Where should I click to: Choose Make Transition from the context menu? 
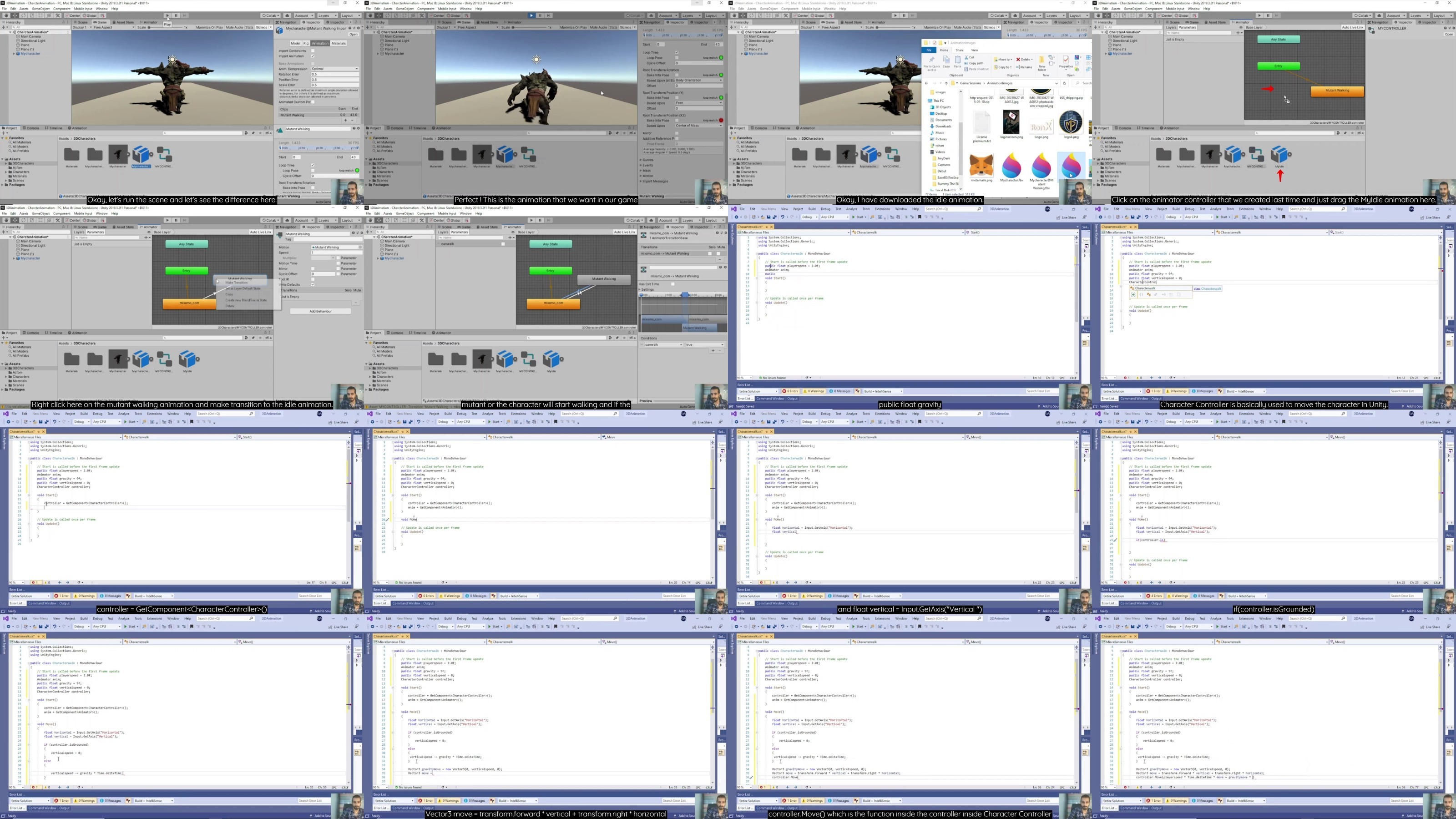click(x=236, y=283)
